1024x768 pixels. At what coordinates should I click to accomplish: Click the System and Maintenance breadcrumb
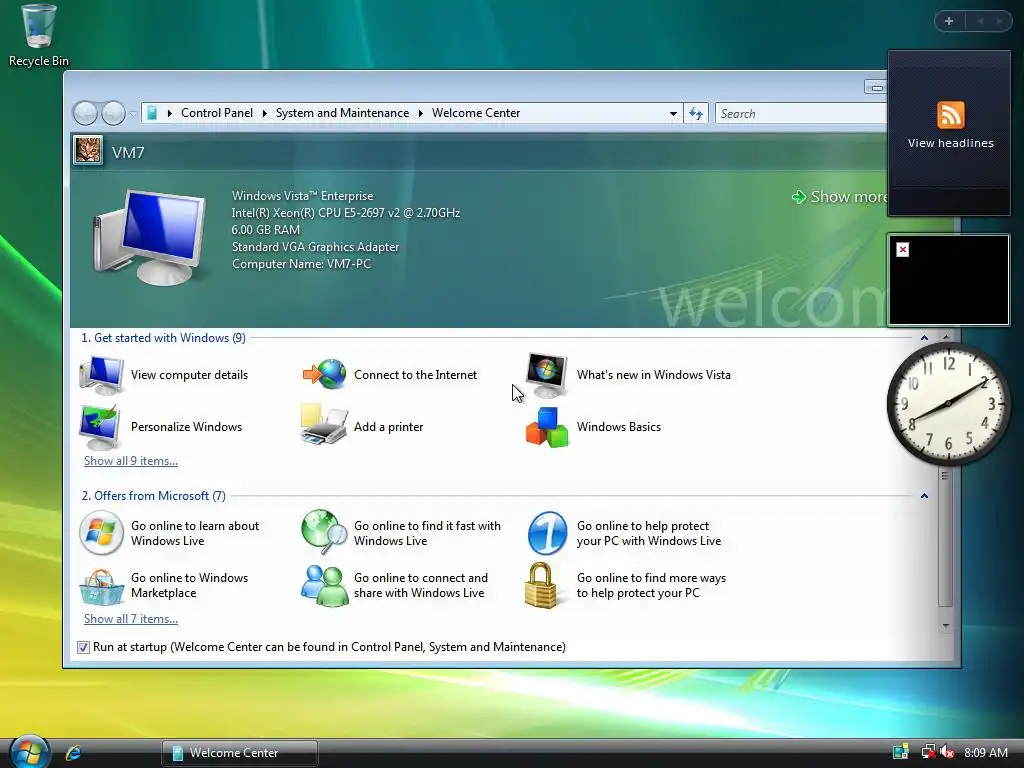tap(342, 113)
